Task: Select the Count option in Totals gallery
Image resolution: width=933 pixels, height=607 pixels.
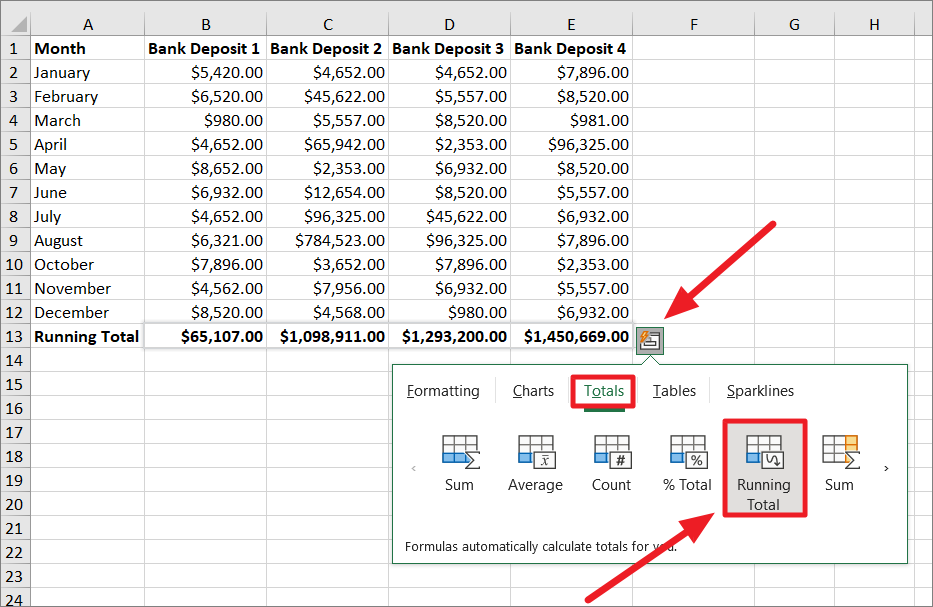Action: [611, 462]
